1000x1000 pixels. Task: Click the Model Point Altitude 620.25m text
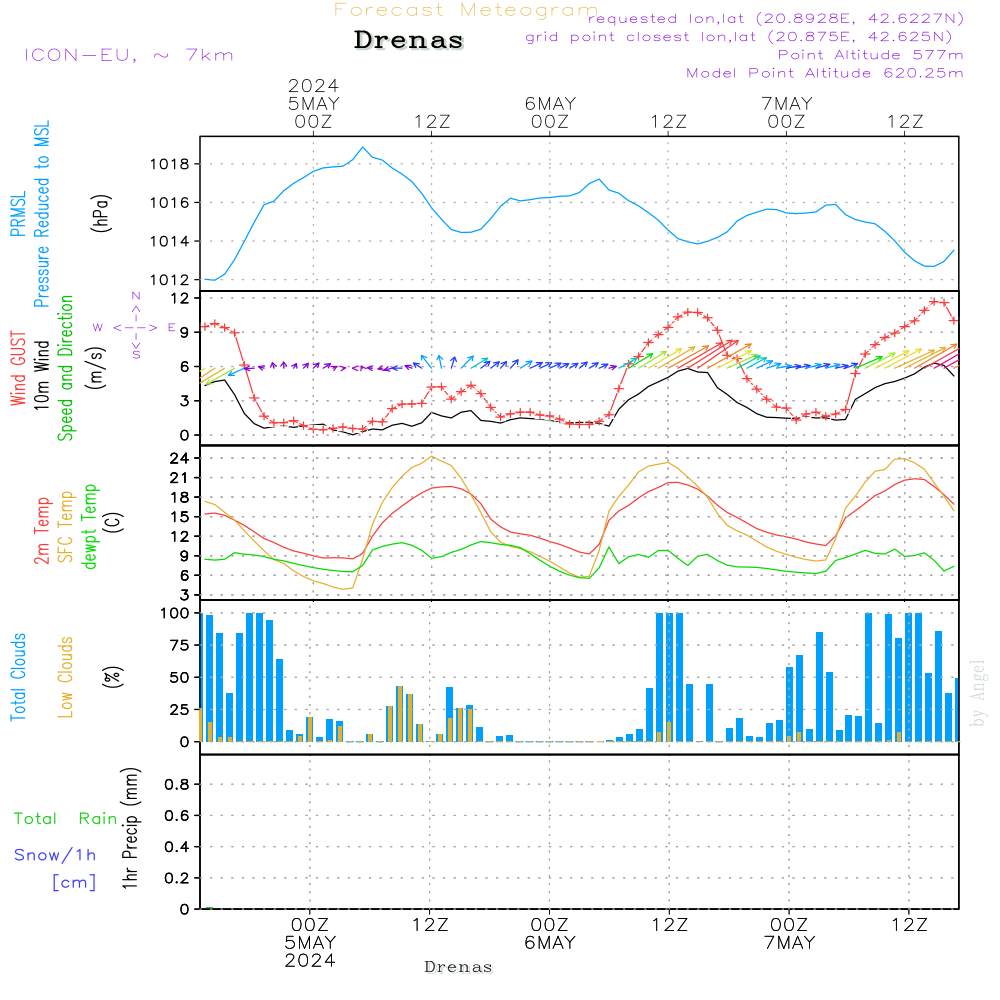tap(824, 73)
